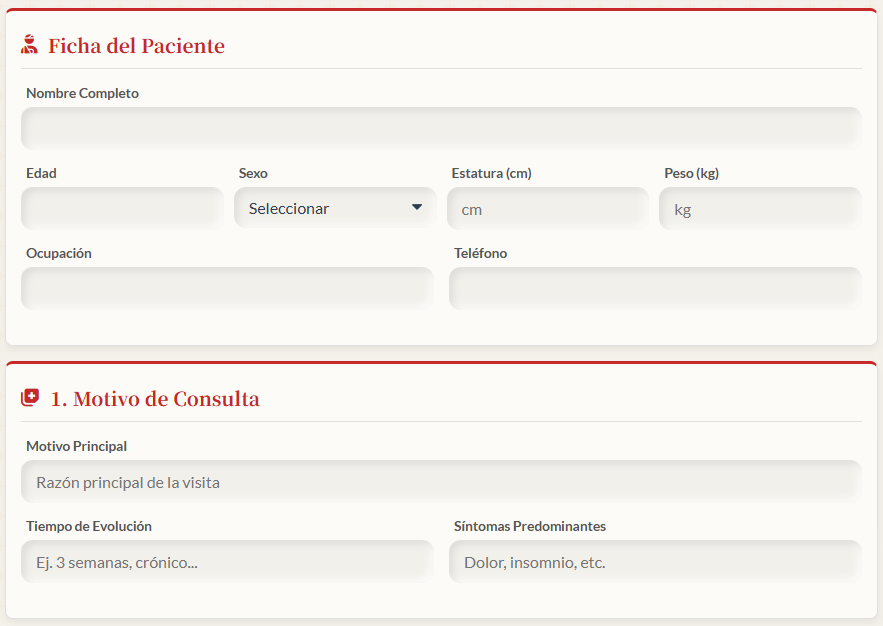Click the Nombre Completo label
883x626 pixels.
pyautogui.click(x=82, y=93)
